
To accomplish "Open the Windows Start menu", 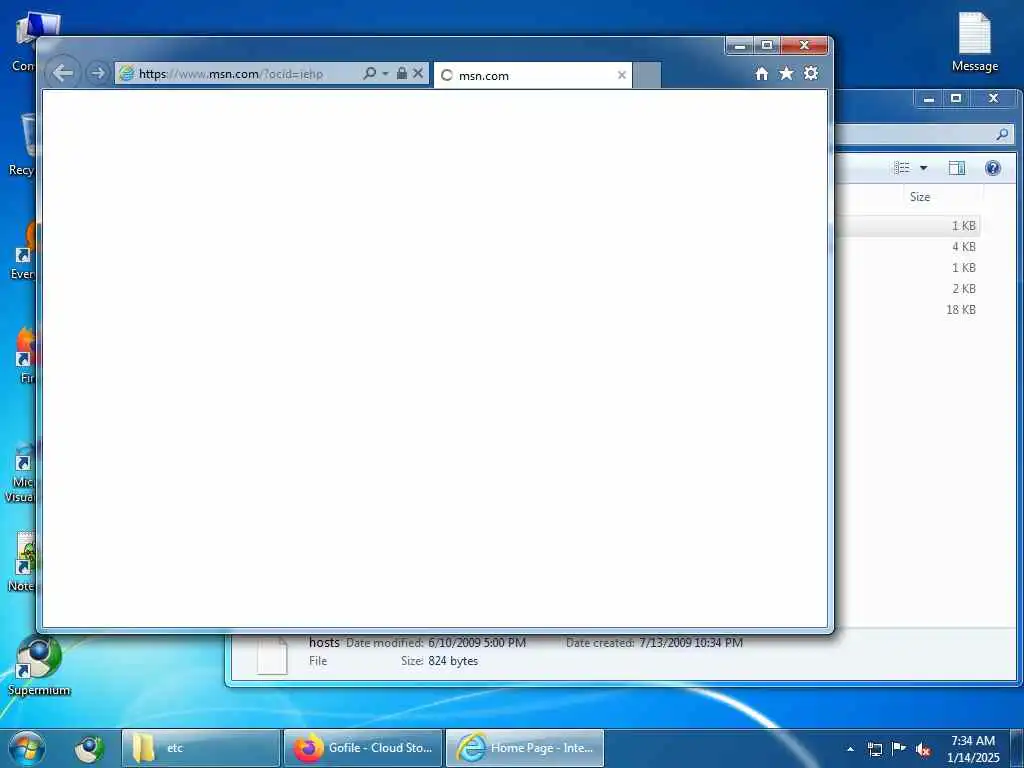I will [27, 748].
